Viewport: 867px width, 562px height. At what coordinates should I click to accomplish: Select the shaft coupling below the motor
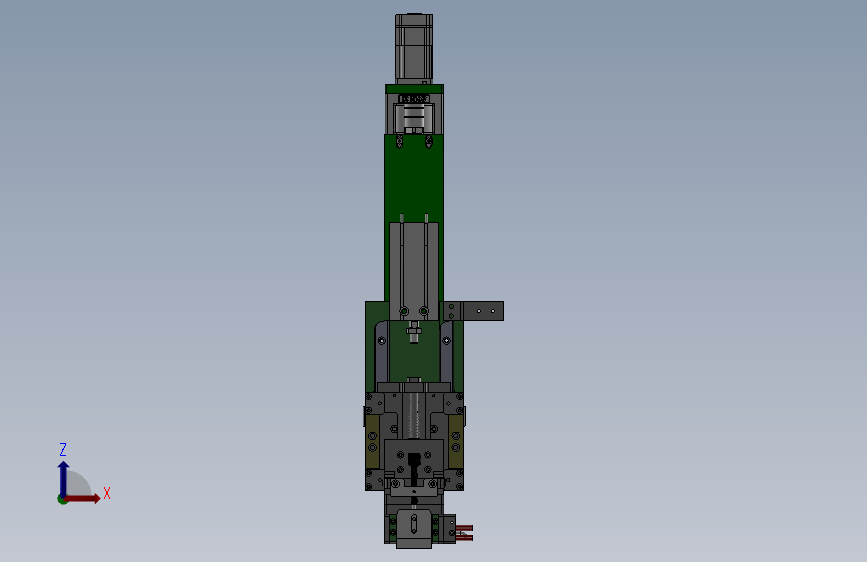tap(414, 118)
